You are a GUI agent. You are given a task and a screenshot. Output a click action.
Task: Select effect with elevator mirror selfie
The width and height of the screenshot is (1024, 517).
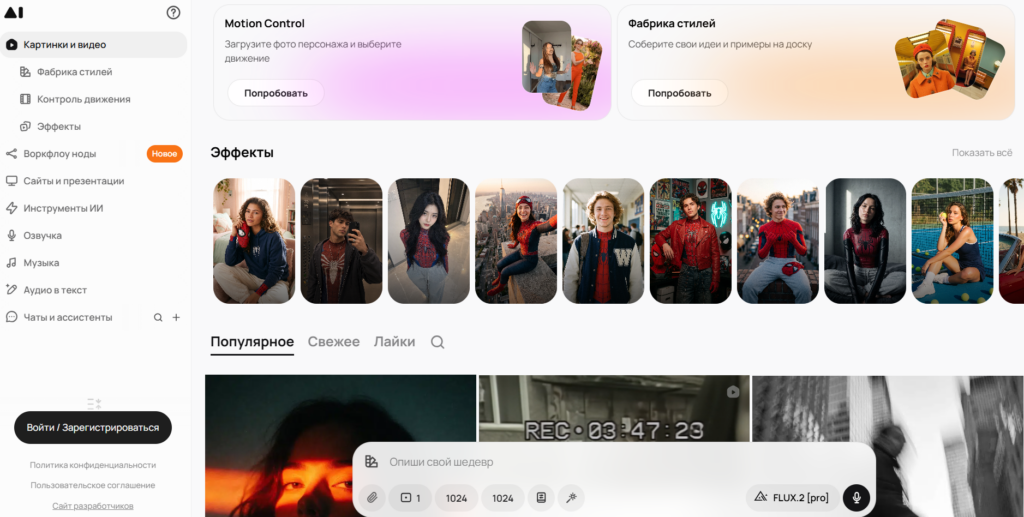(342, 241)
